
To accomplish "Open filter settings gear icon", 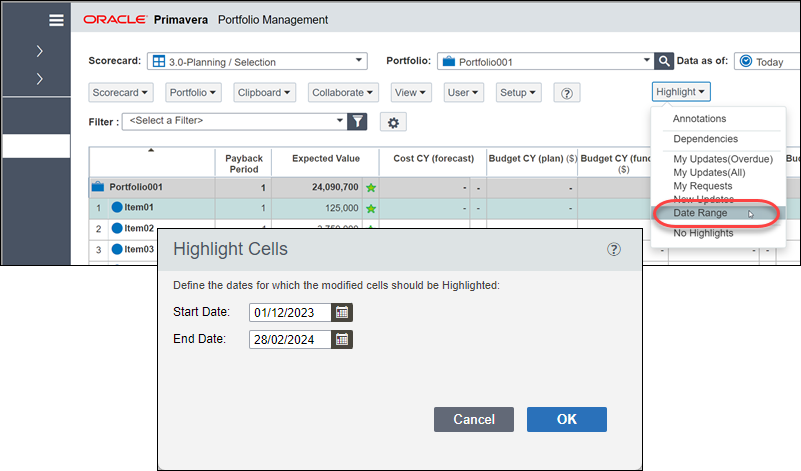I will point(393,122).
